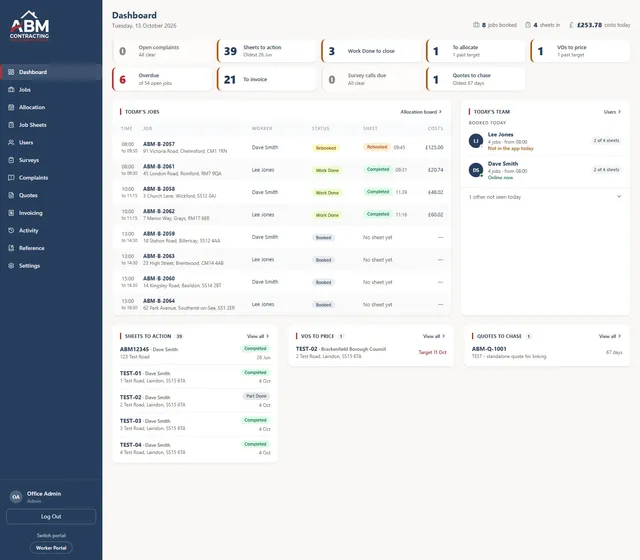Open the Survey calls due card
The image size is (640, 560).
371,79
